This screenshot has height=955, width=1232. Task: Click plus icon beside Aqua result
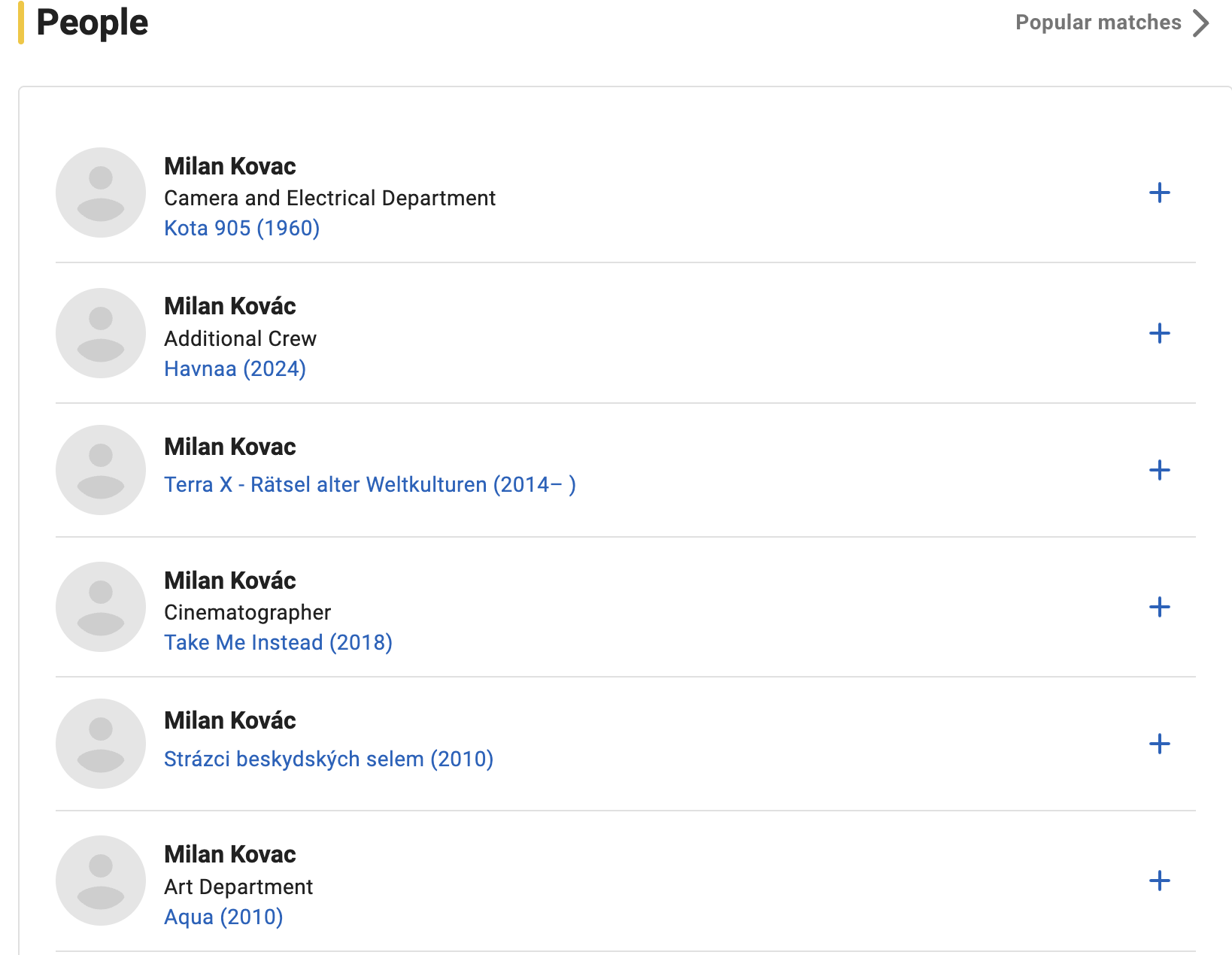1159,881
